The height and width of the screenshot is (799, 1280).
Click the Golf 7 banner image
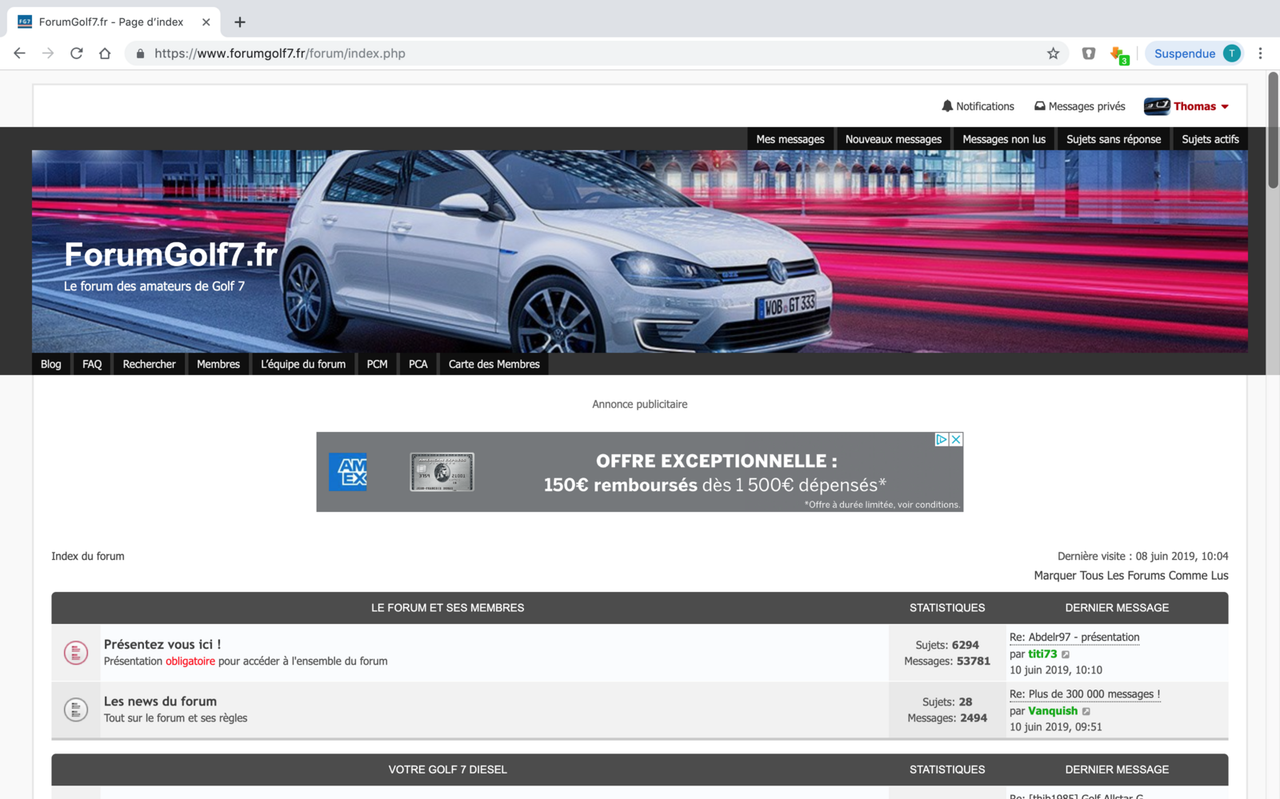tap(640, 251)
